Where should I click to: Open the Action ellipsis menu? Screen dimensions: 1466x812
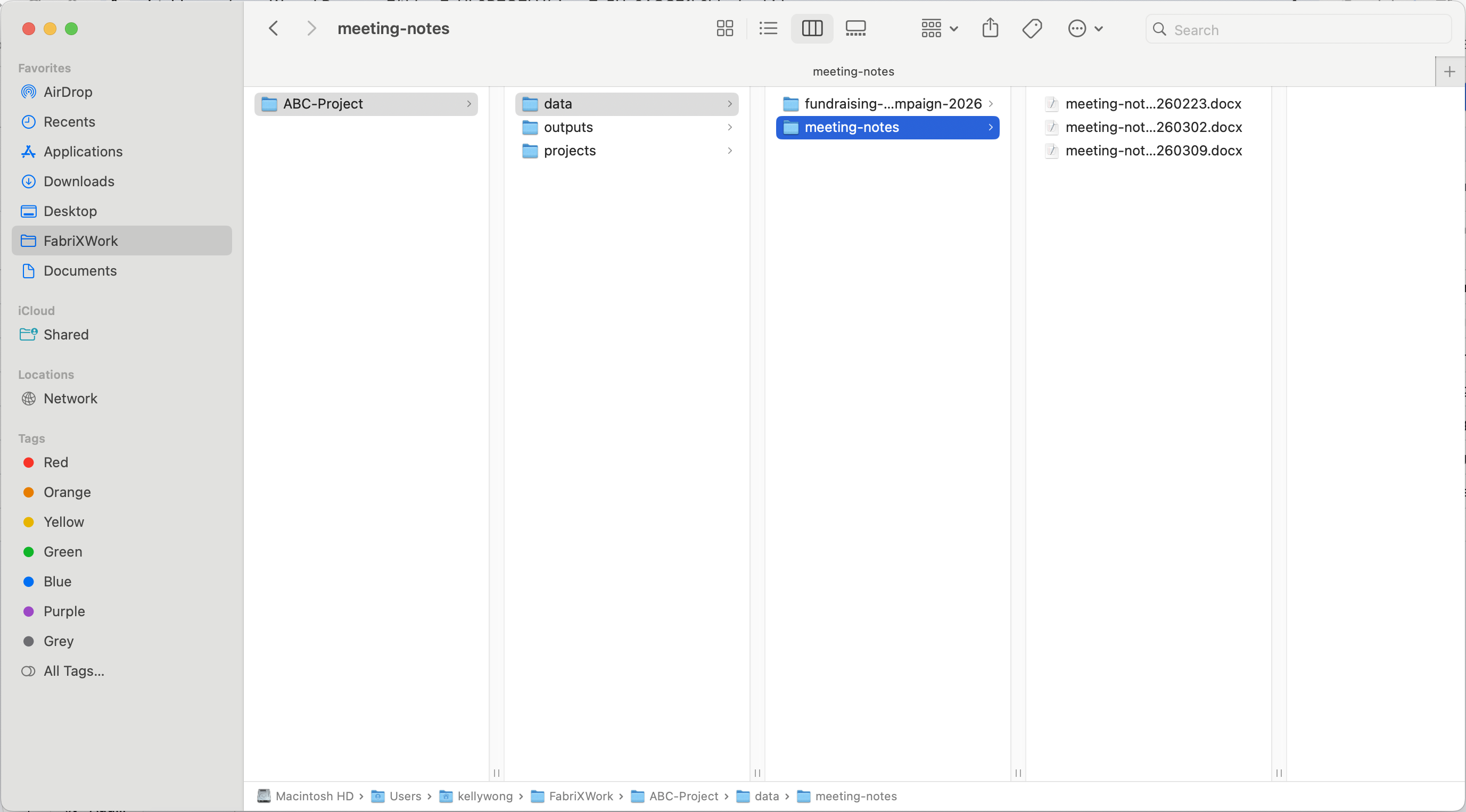pyautogui.click(x=1085, y=28)
